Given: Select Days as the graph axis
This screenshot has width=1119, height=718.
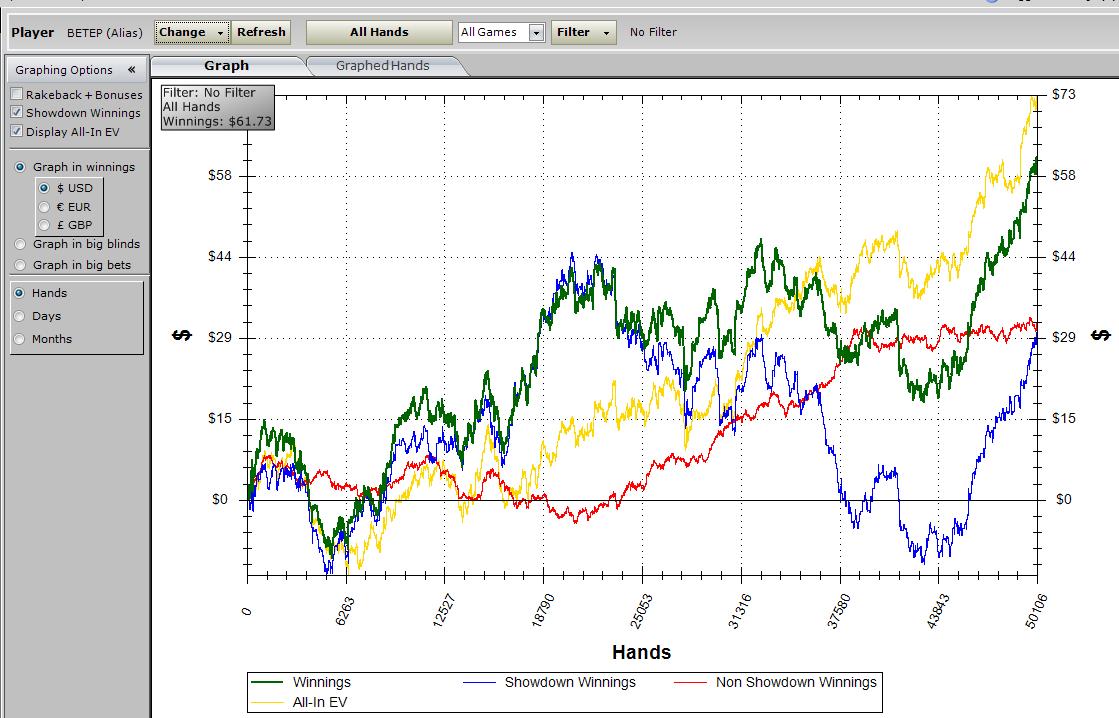Looking at the screenshot, I should (x=21, y=316).
